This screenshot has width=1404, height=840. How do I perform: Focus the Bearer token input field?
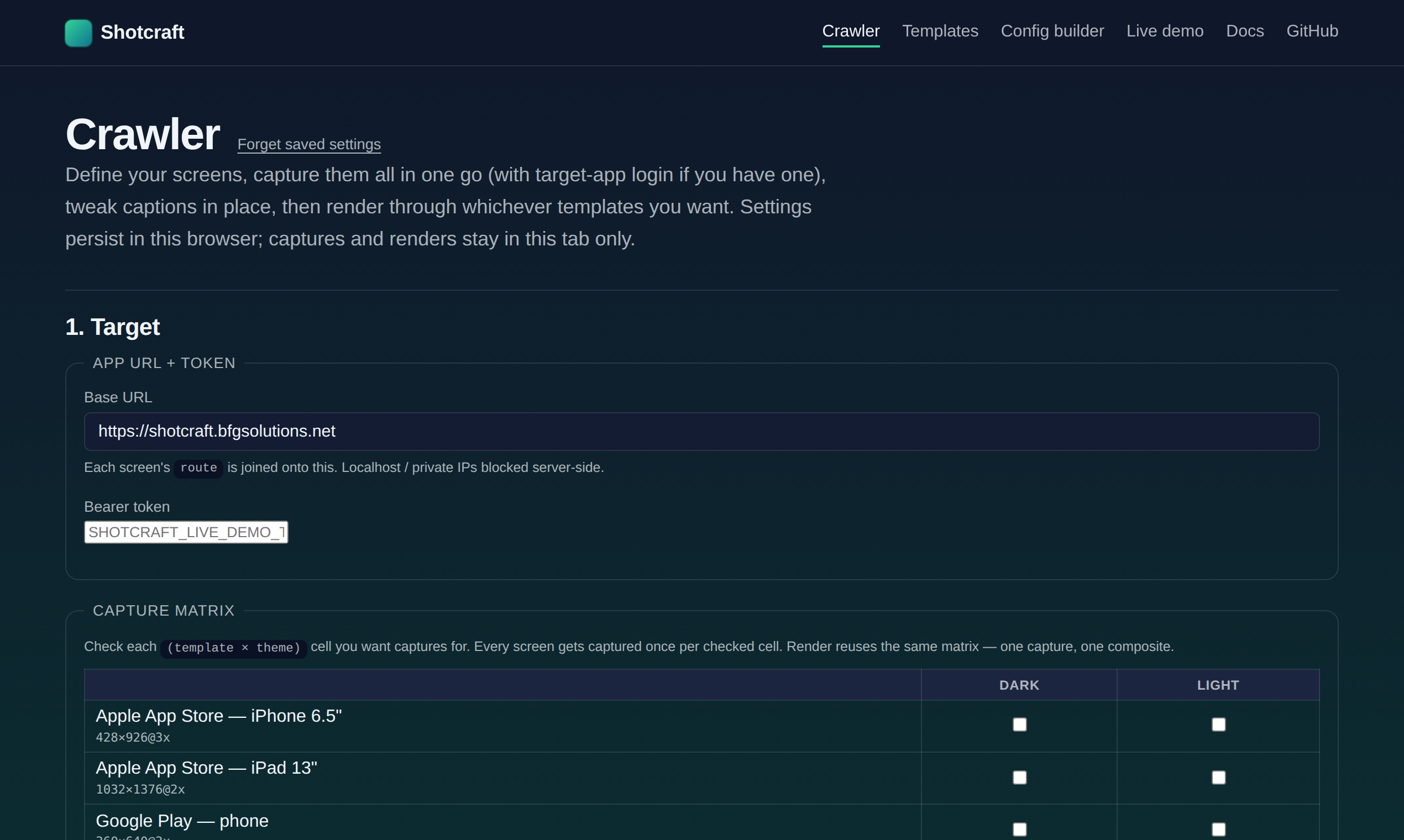pyautogui.click(x=186, y=532)
